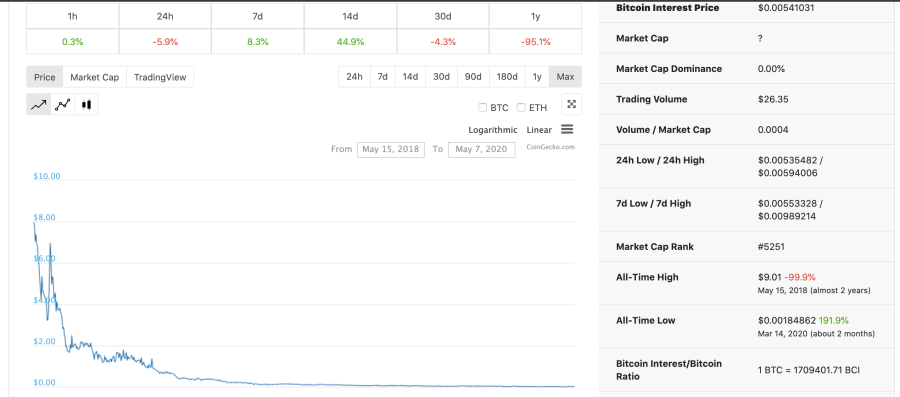900x397 pixels.
Task: Open the chart hamburger menu icon
Action: [567, 130]
